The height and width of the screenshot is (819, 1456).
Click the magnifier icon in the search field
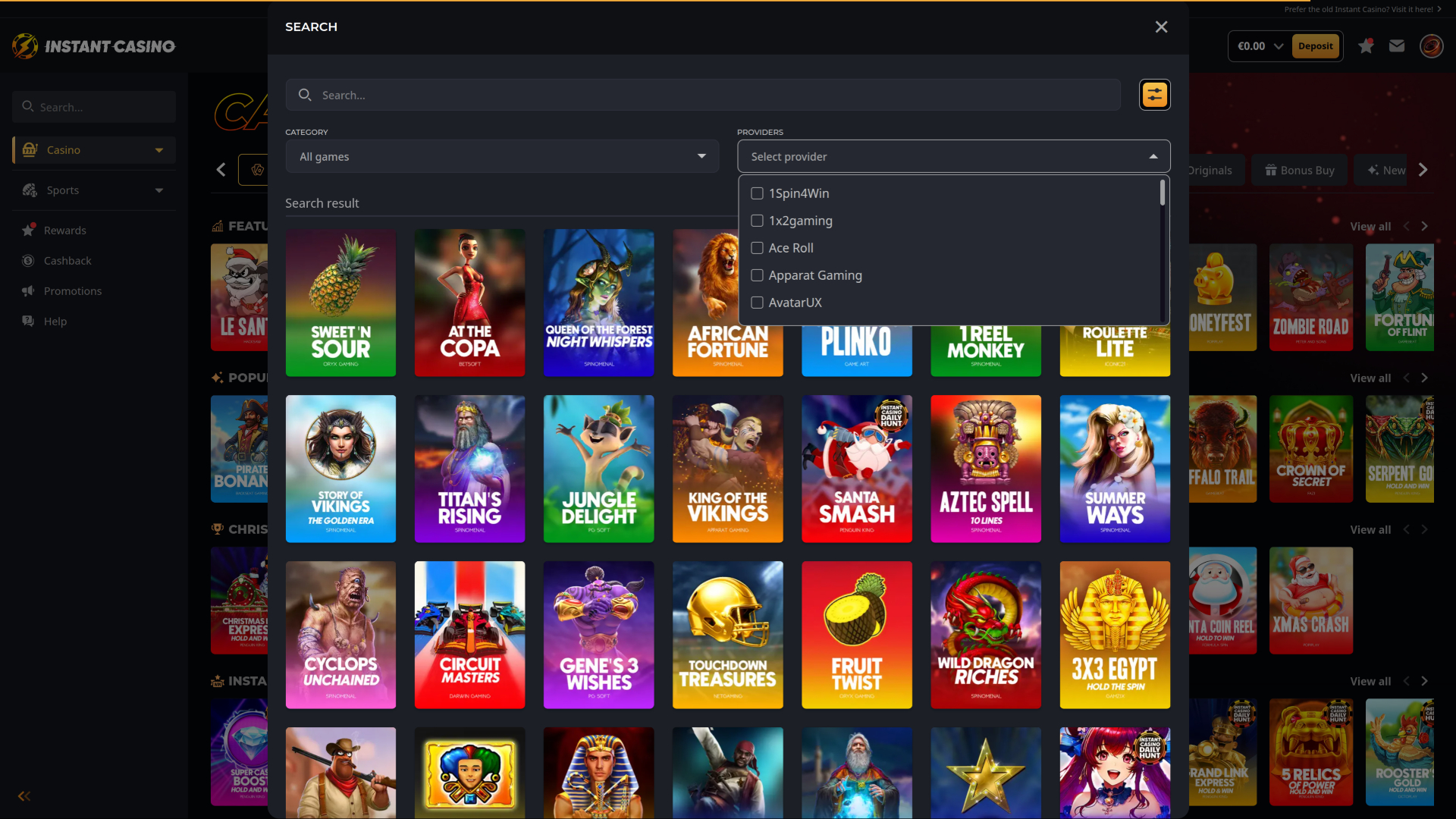coord(305,95)
